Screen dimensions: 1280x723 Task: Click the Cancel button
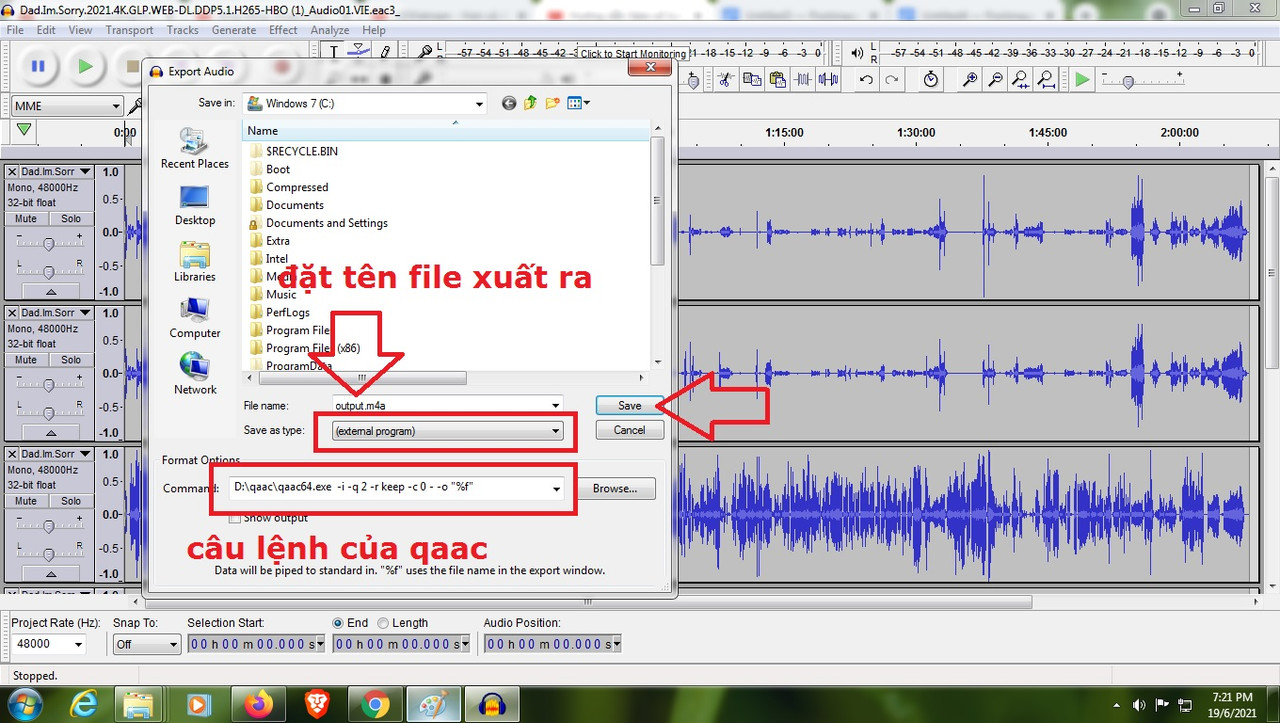click(629, 430)
